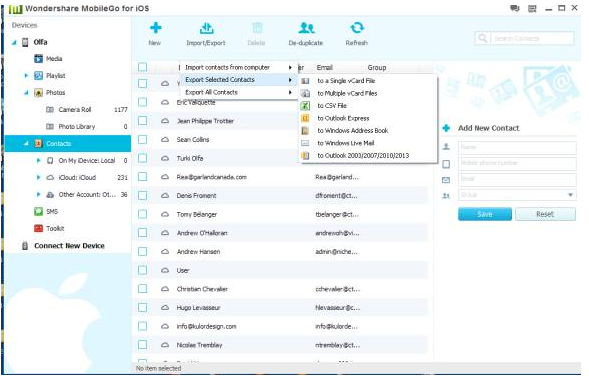The image size is (589, 376).
Task: Check the box for Tony Bélanger
Action: 142,214
